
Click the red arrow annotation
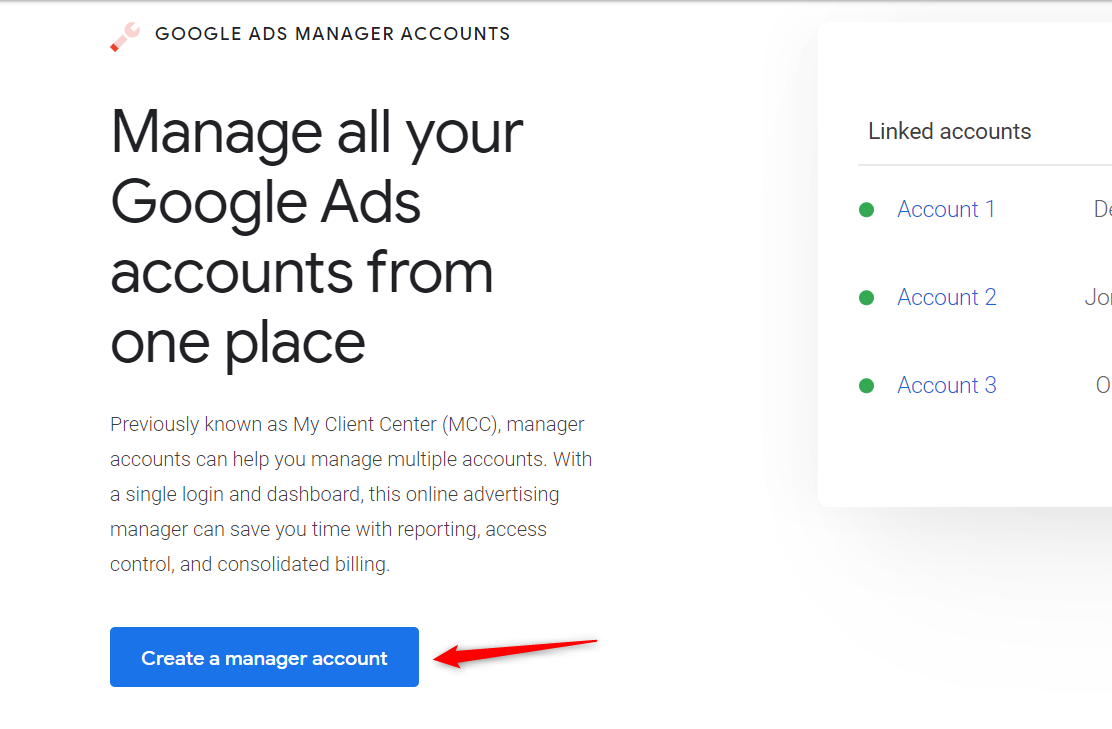pyautogui.click(x=516, y=652)
